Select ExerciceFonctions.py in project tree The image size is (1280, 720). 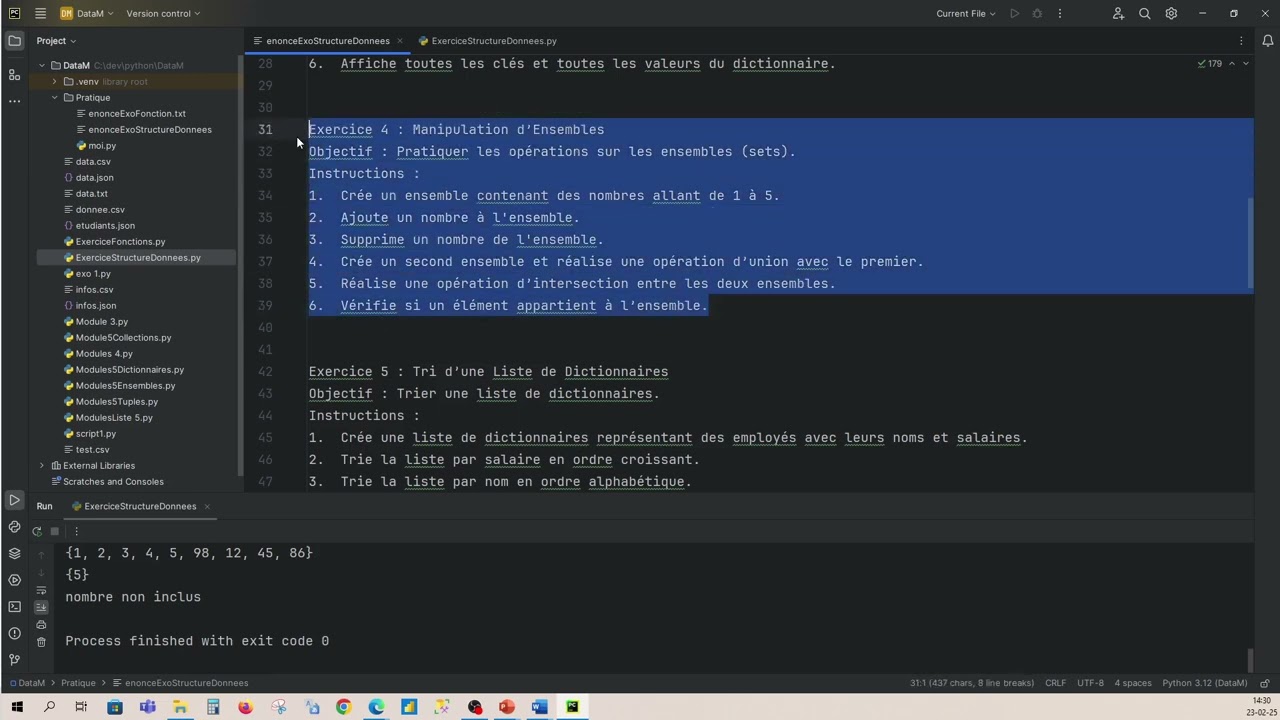click(x=120, y=241)
